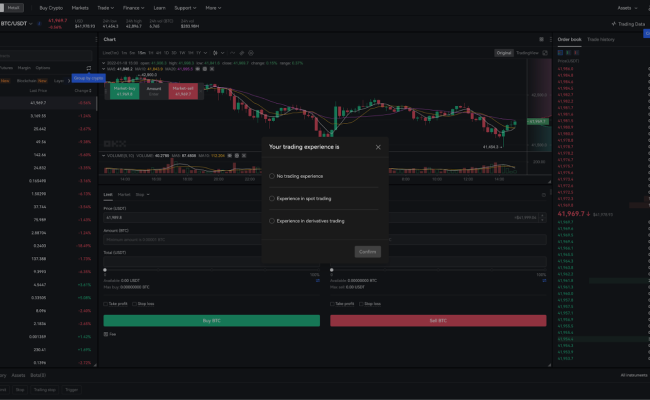This screenshot has height=400, width=650.
Task: Enable Take profit on buy side
Action: [106, 303]
